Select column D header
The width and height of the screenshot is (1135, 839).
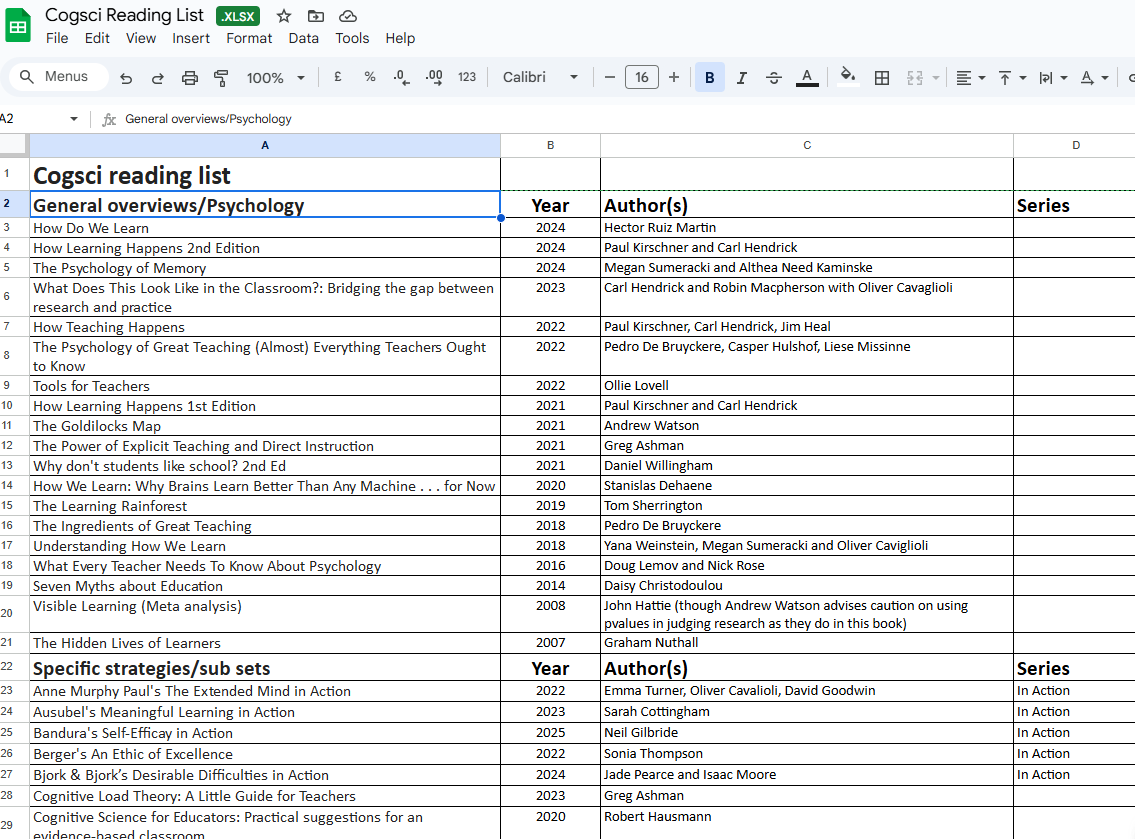[1075, 146]
